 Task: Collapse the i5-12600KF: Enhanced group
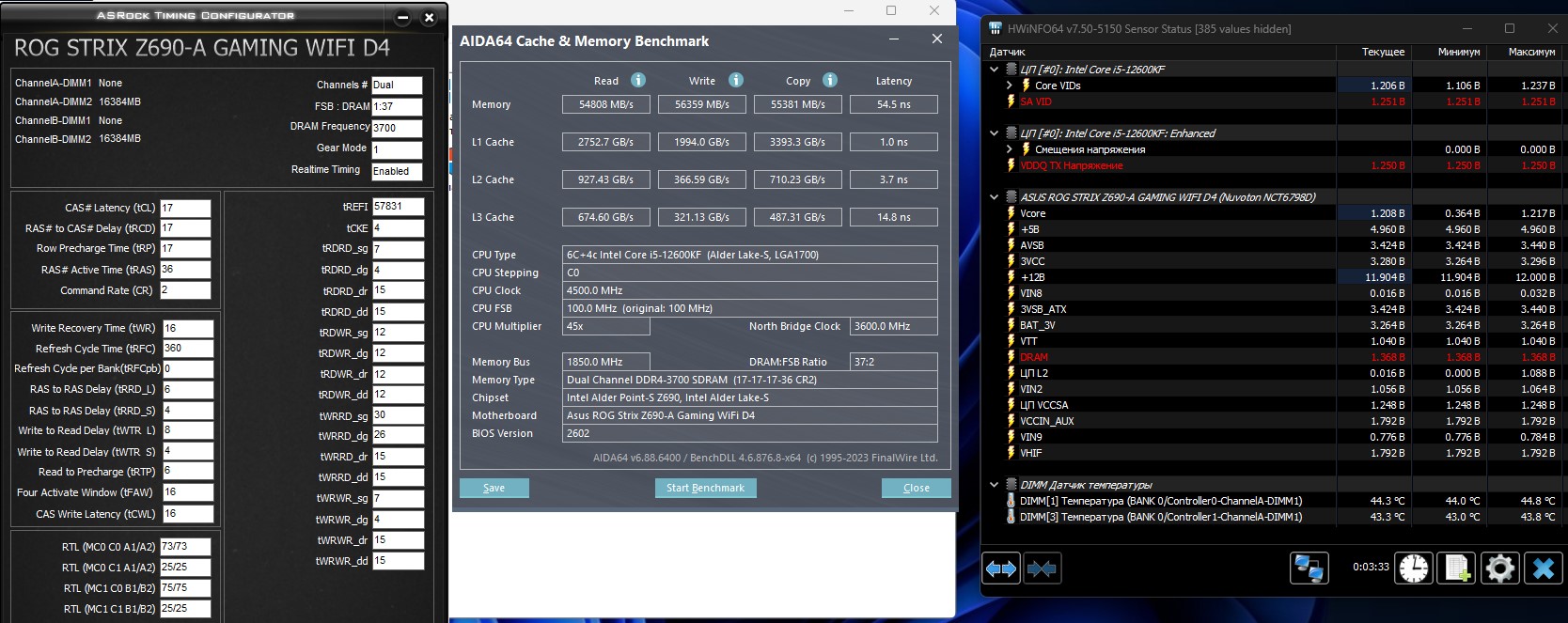[x=995, y=133]
